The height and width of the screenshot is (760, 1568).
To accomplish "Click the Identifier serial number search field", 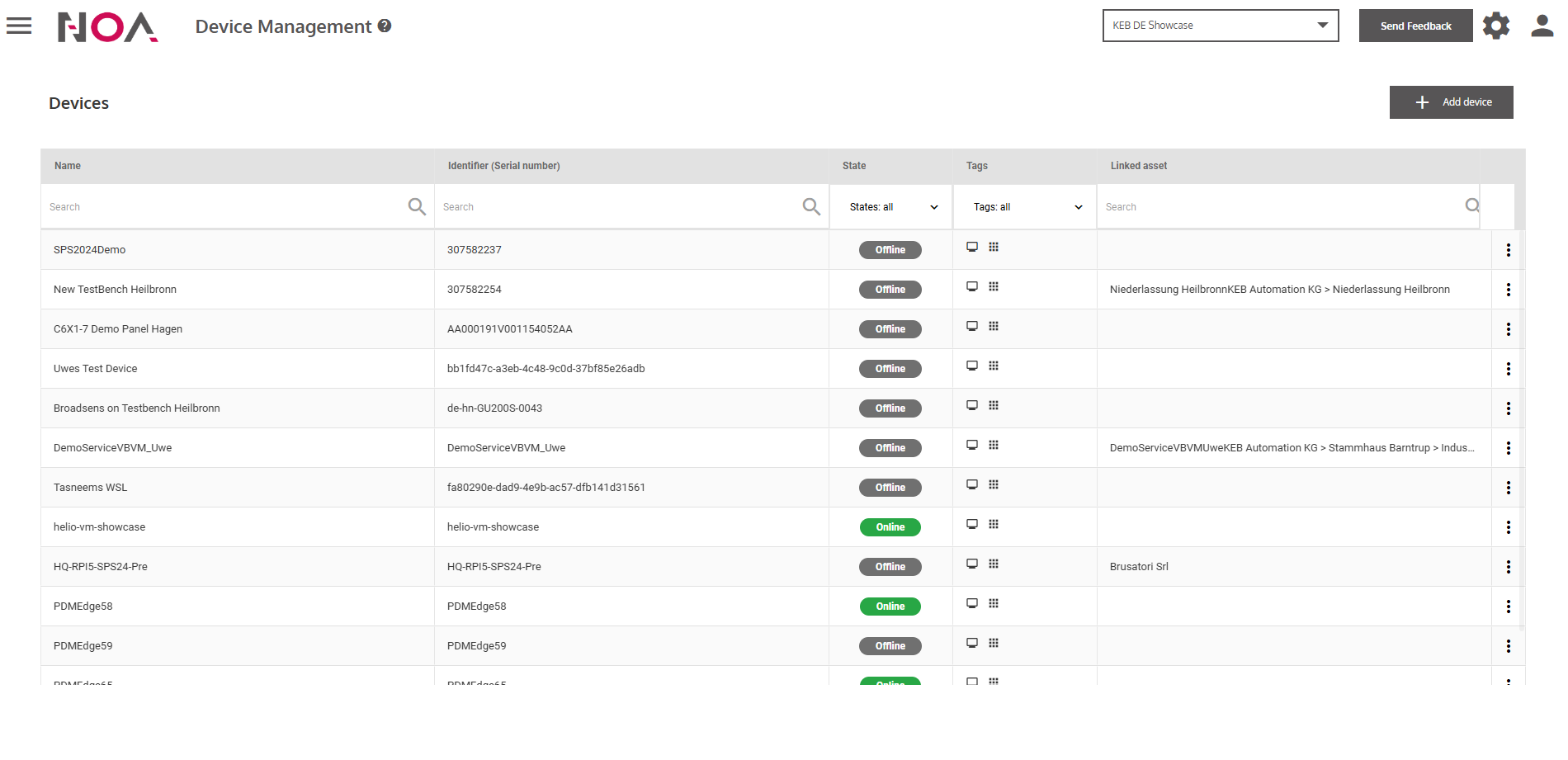I will pos(619,207).
